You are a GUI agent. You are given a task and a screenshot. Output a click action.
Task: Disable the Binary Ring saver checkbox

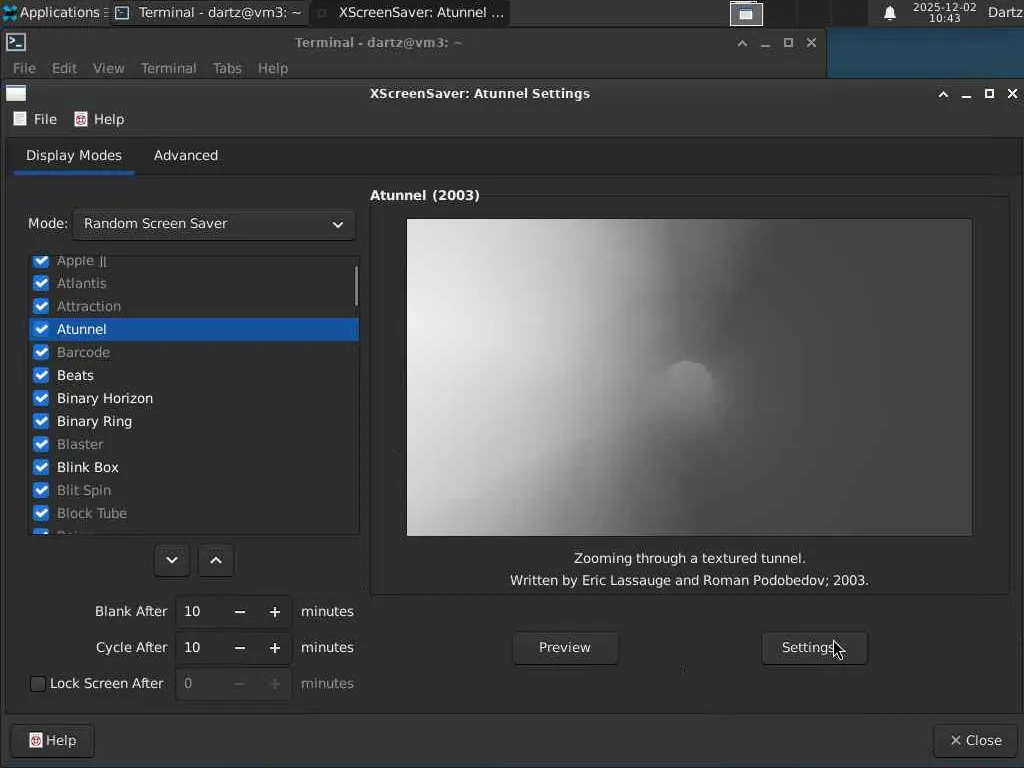tap(41, 421)
